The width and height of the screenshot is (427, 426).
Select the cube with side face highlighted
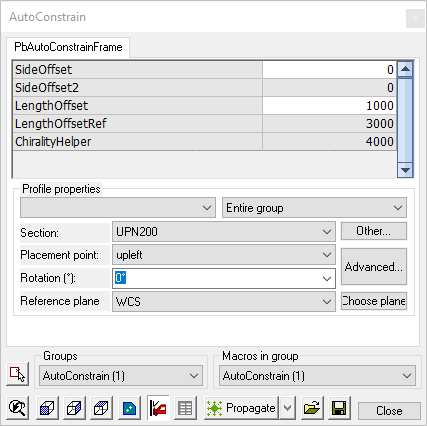click(74, 408)
